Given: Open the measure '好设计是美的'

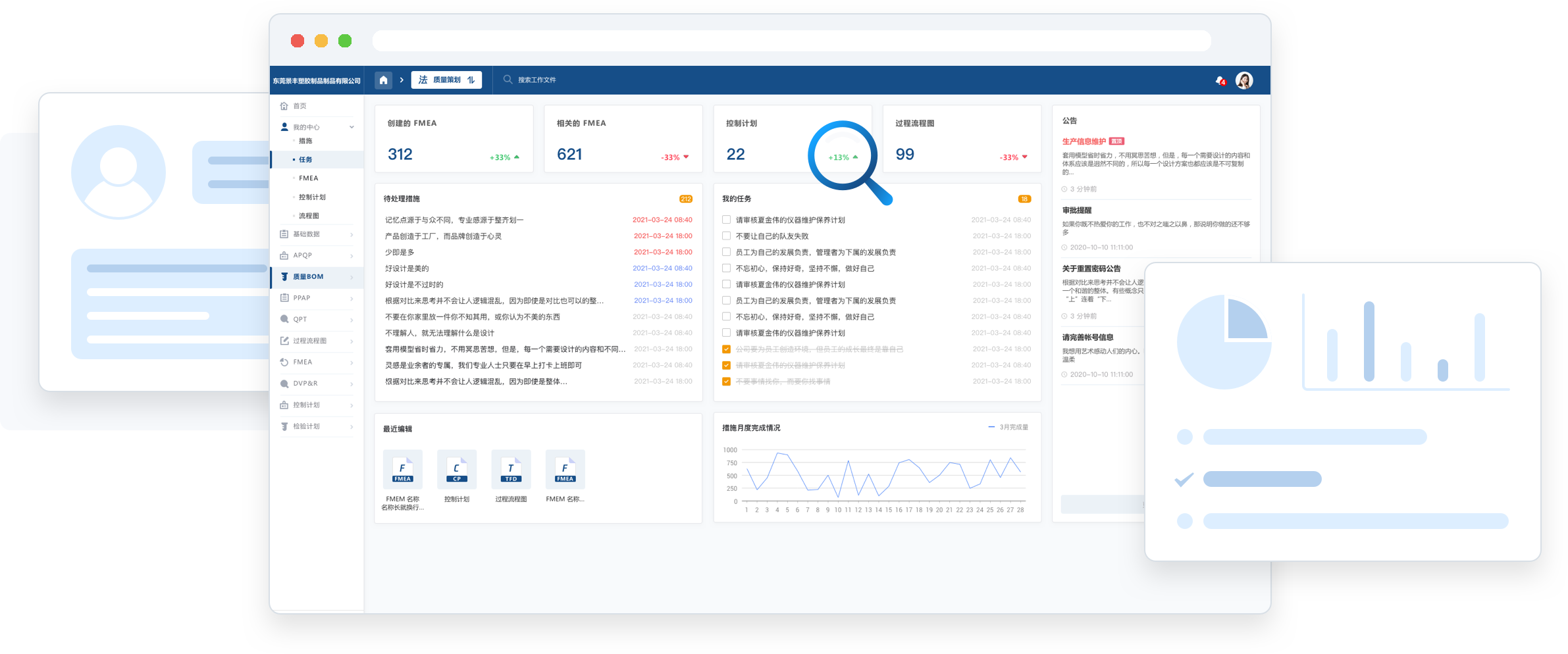Looking at the screenshot, I should point(407,268).
